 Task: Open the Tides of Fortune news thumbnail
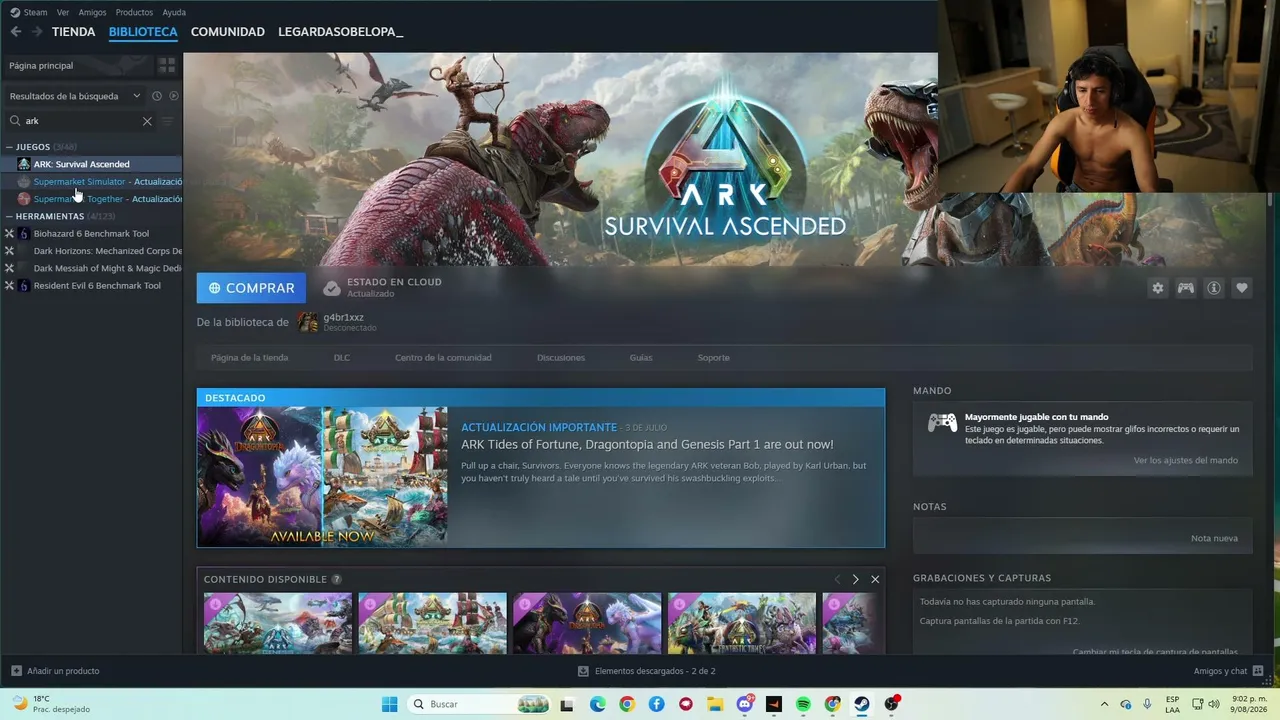(x=322, y=477)
